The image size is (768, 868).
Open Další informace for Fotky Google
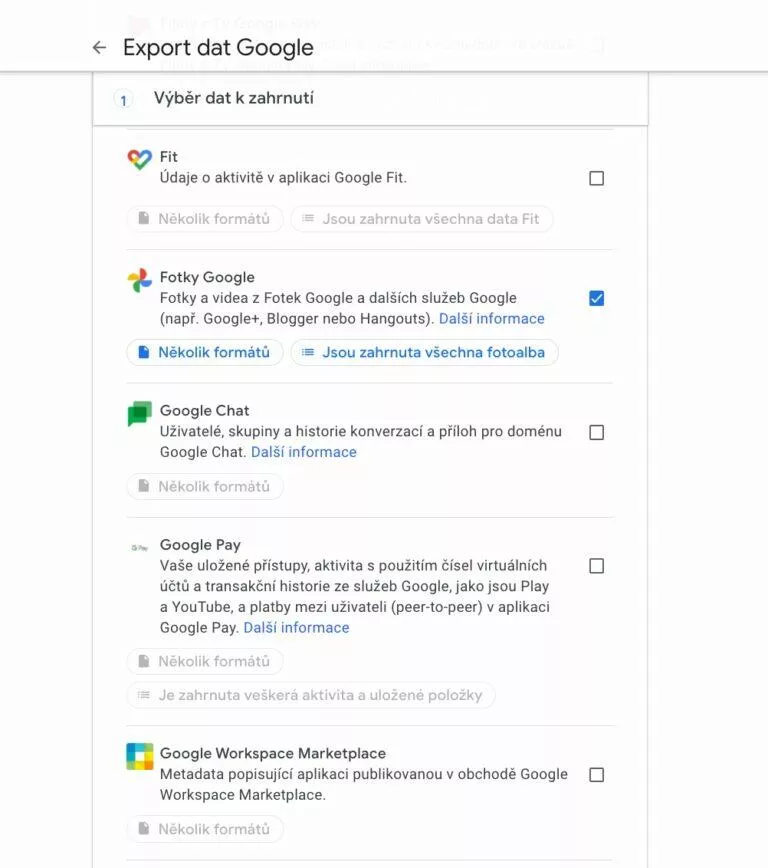(491, 318)
